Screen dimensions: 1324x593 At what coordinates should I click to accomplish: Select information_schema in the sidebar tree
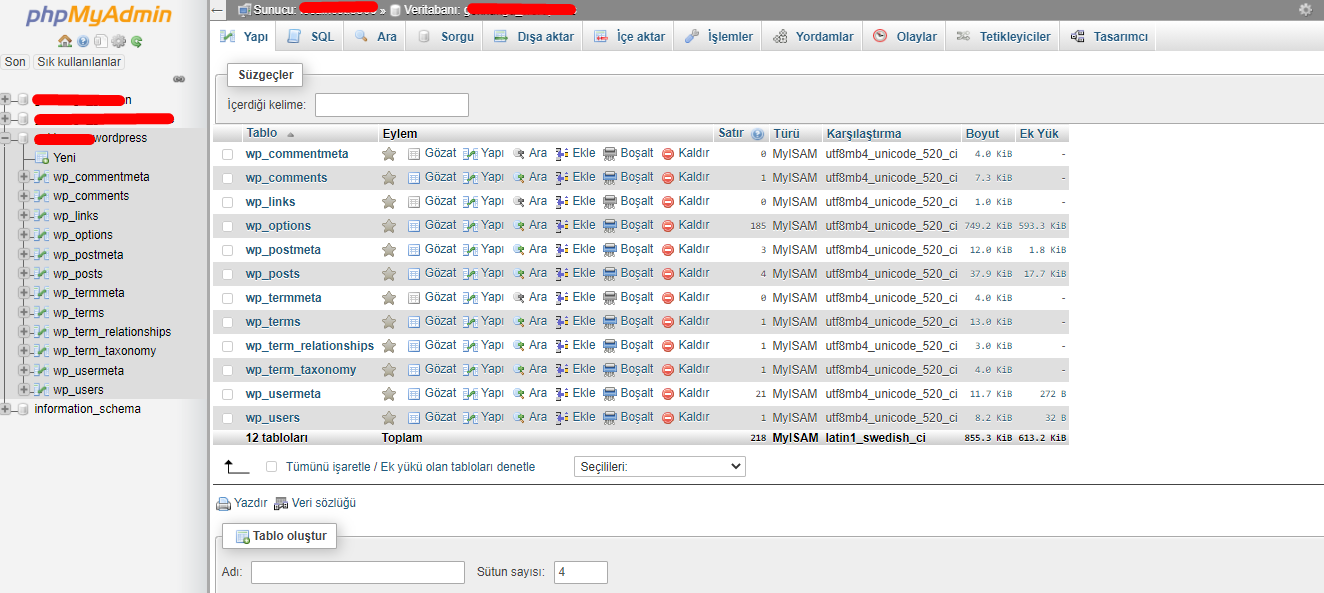click(88, 409)
